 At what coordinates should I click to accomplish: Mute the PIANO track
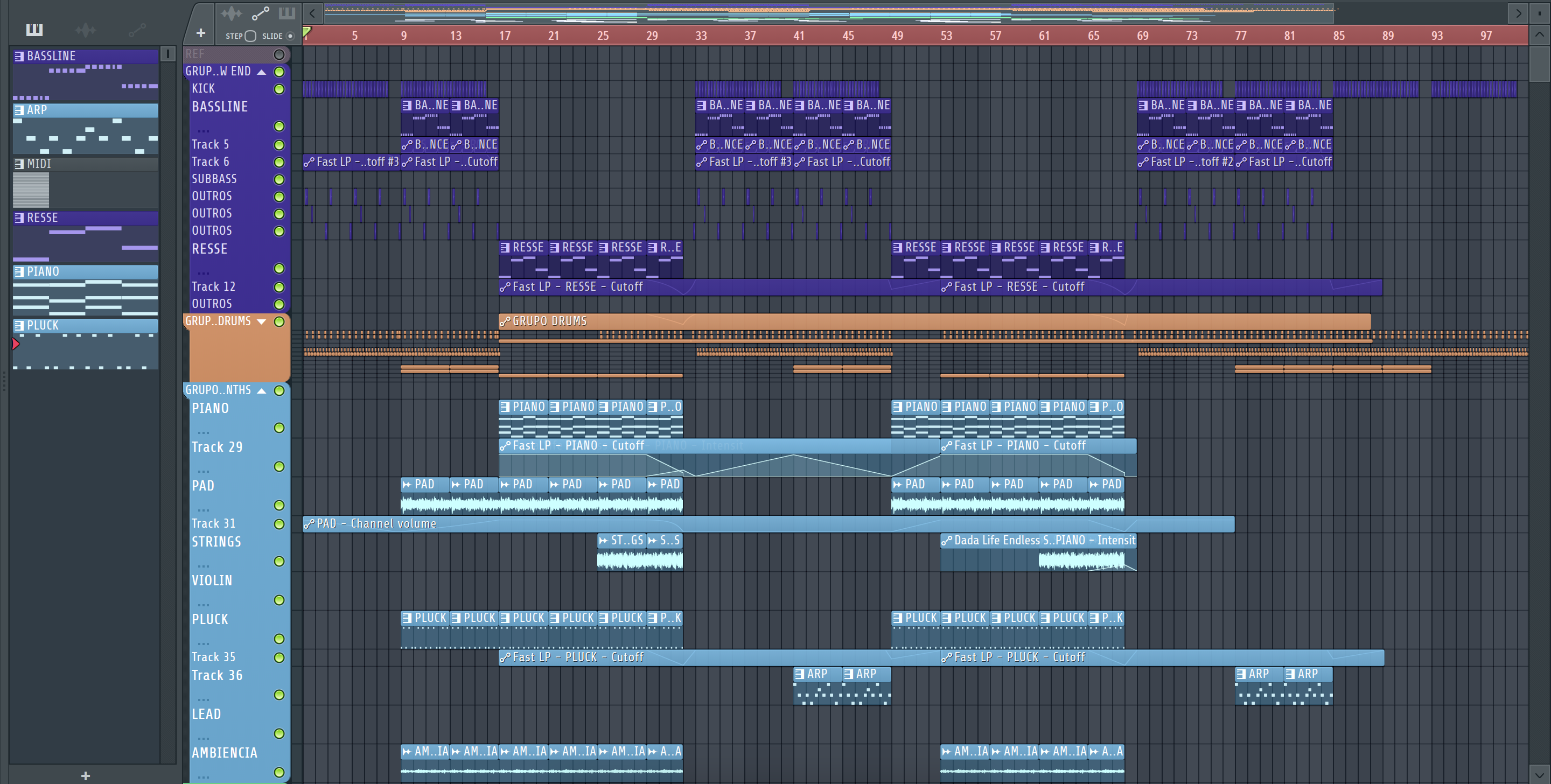pos(279,428)
